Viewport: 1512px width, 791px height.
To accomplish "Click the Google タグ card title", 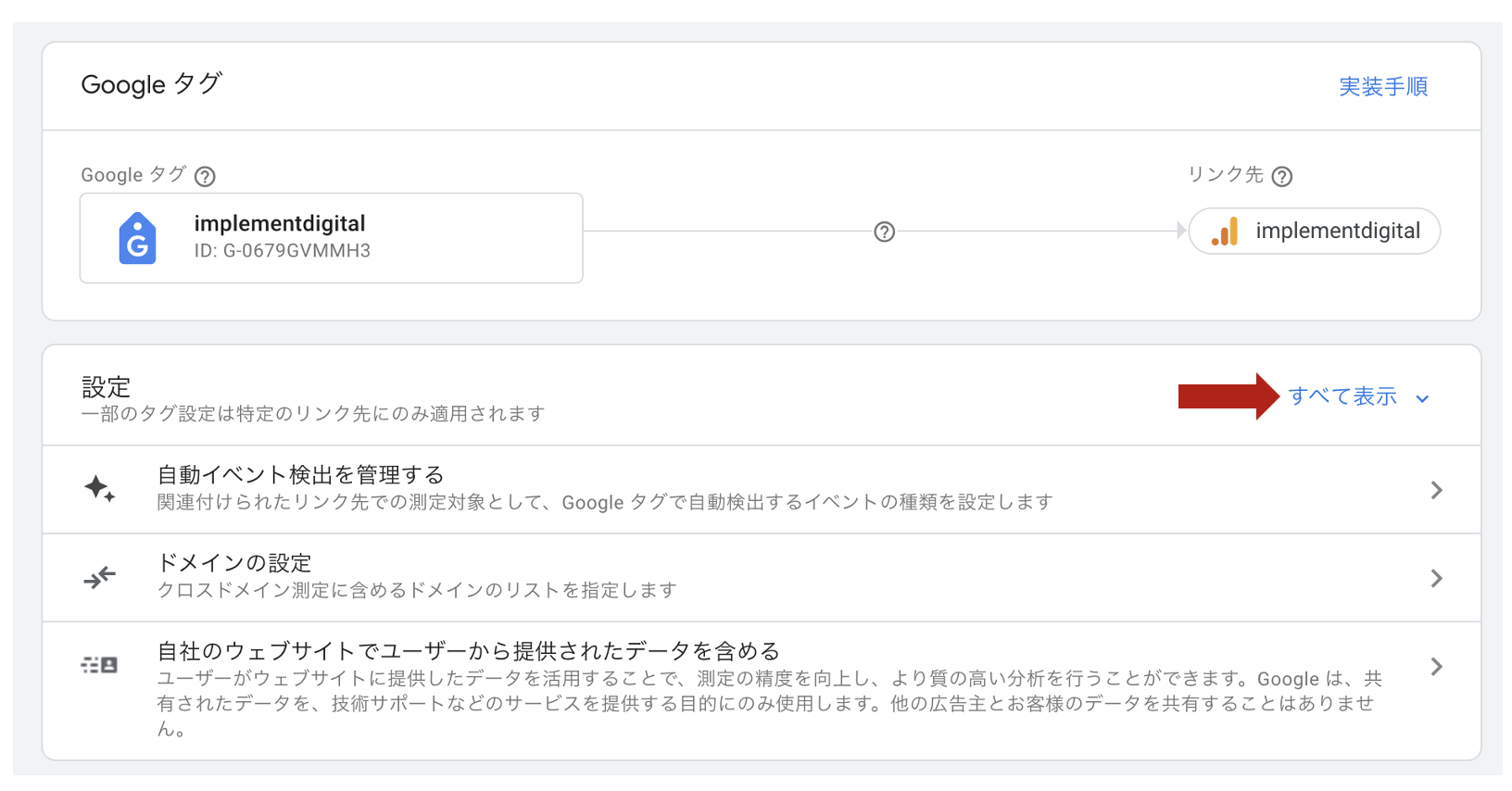I will tap(152, 84).
